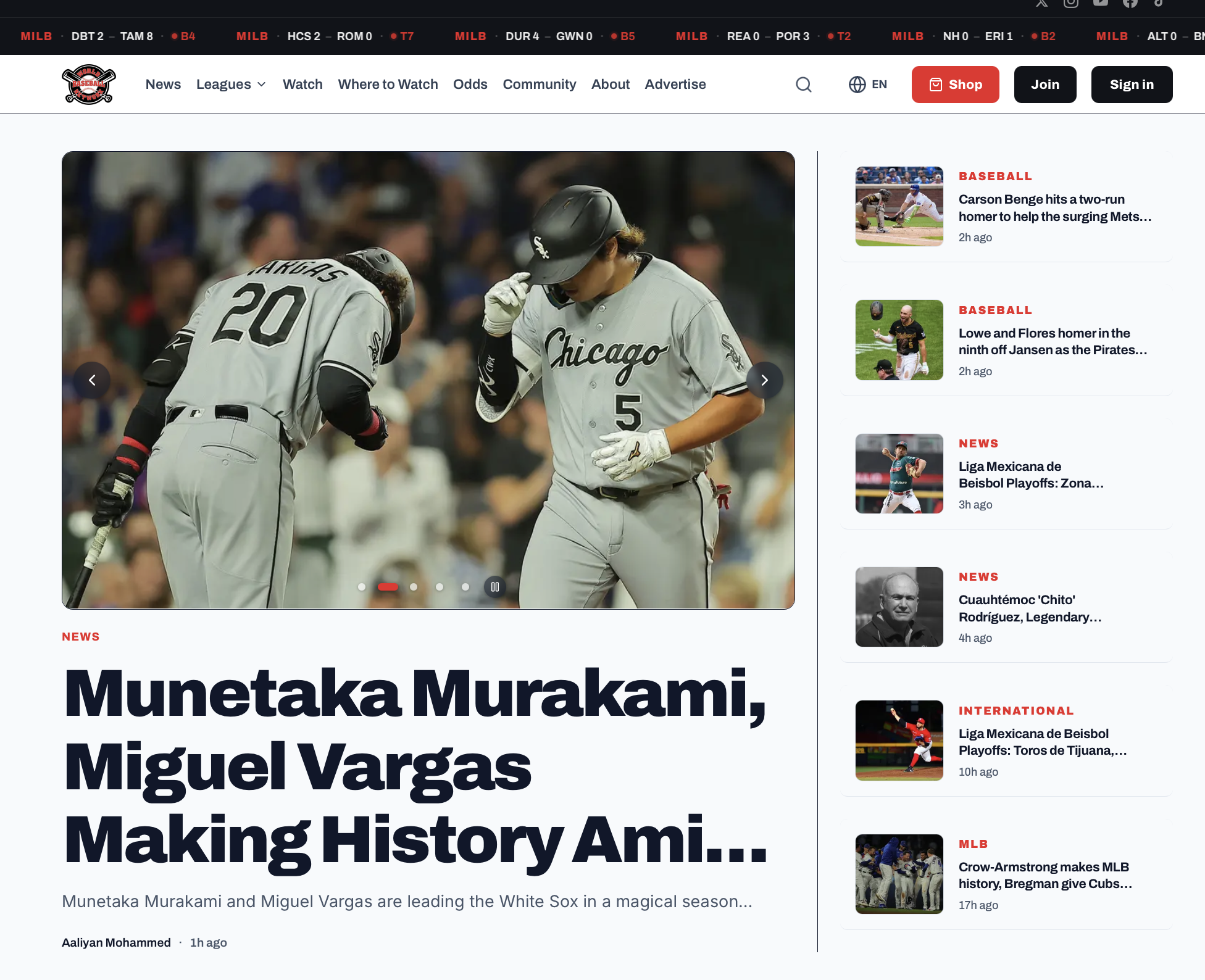Screen dimensions: 1205x980
Task: Open Lowe and Flores homer story
Action: pyautogui.click(x=1053, y=341)
